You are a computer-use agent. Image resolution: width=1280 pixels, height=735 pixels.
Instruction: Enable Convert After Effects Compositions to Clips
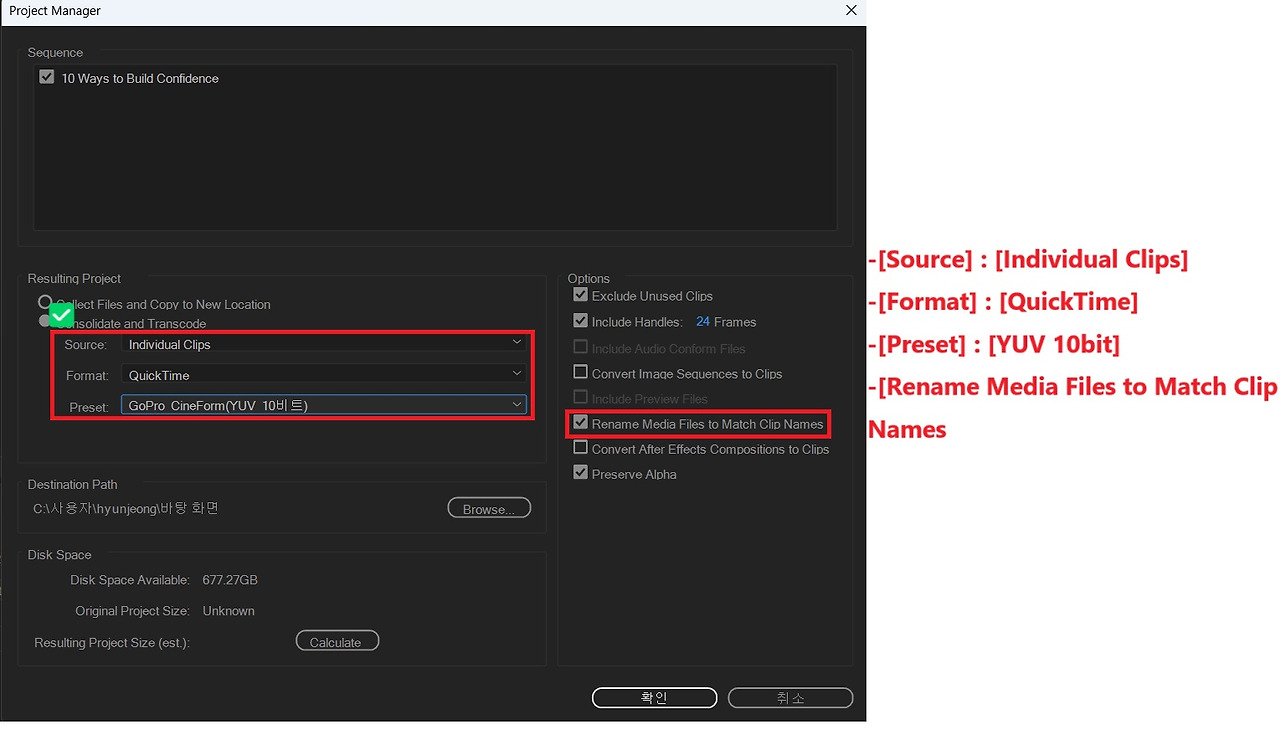coord(580,448)
